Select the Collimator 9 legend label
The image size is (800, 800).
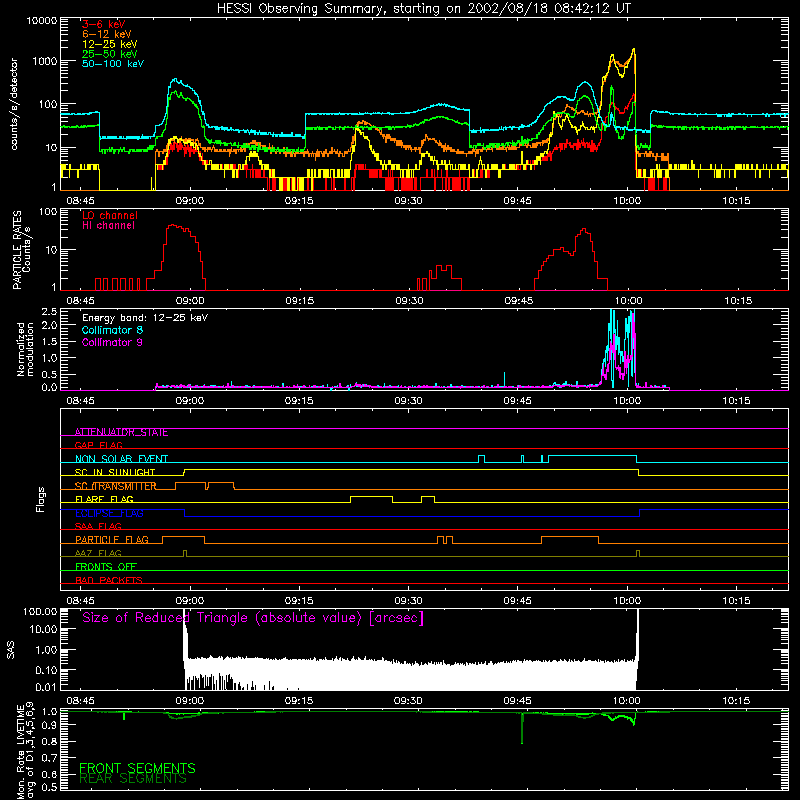(x=112, y=342)
